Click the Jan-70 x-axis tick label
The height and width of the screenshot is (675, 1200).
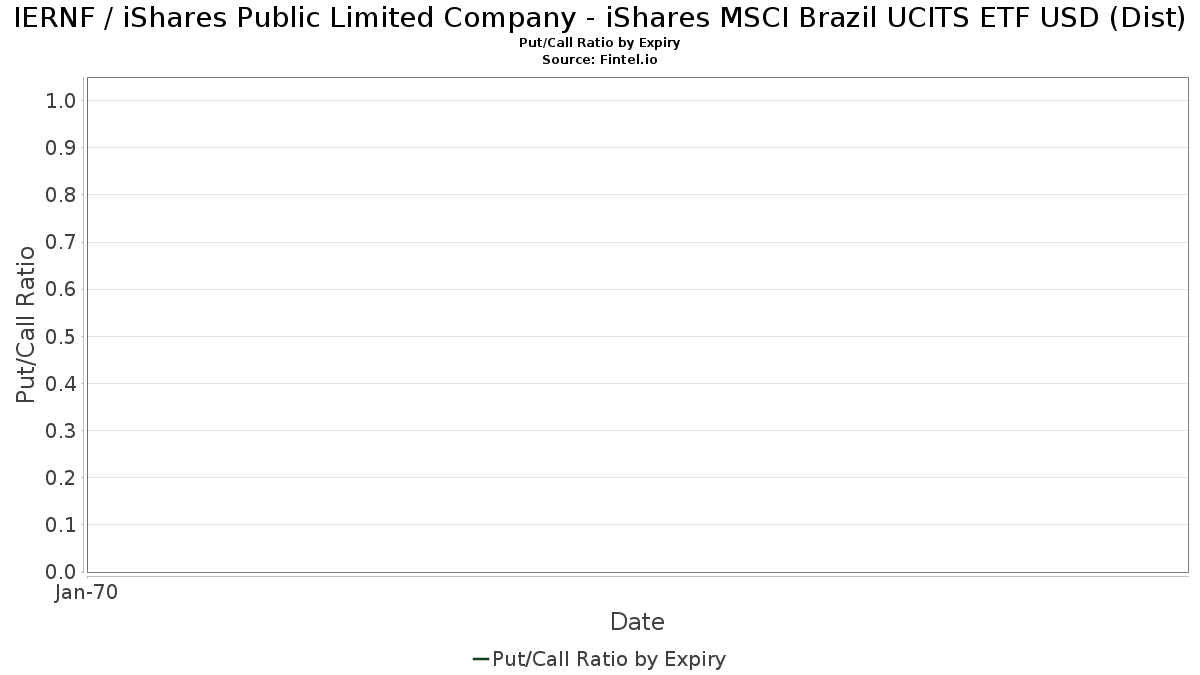pyautogui.click(x=86, y=593)
